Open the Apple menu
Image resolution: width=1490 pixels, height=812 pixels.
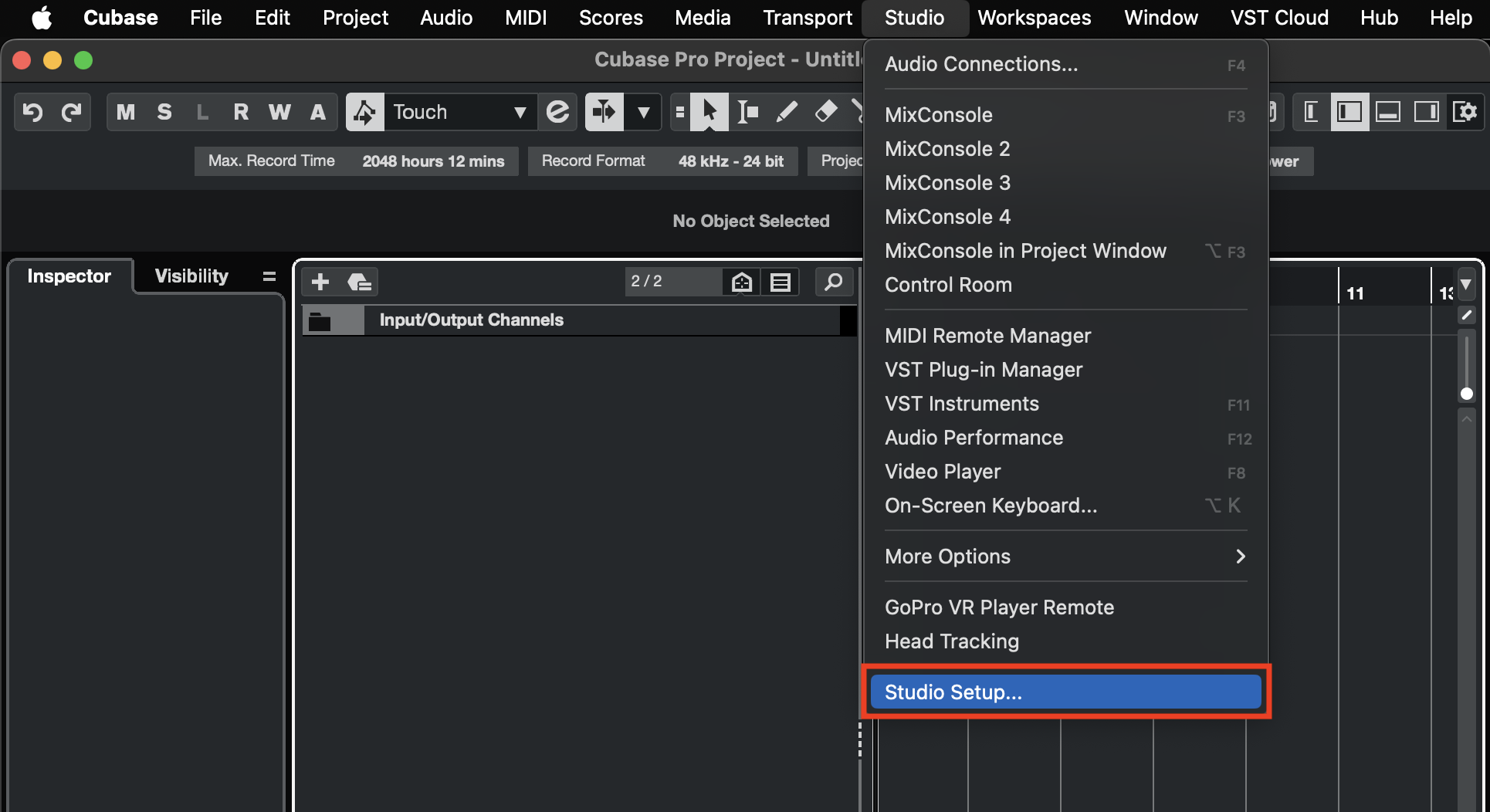(x=42, y=18)
